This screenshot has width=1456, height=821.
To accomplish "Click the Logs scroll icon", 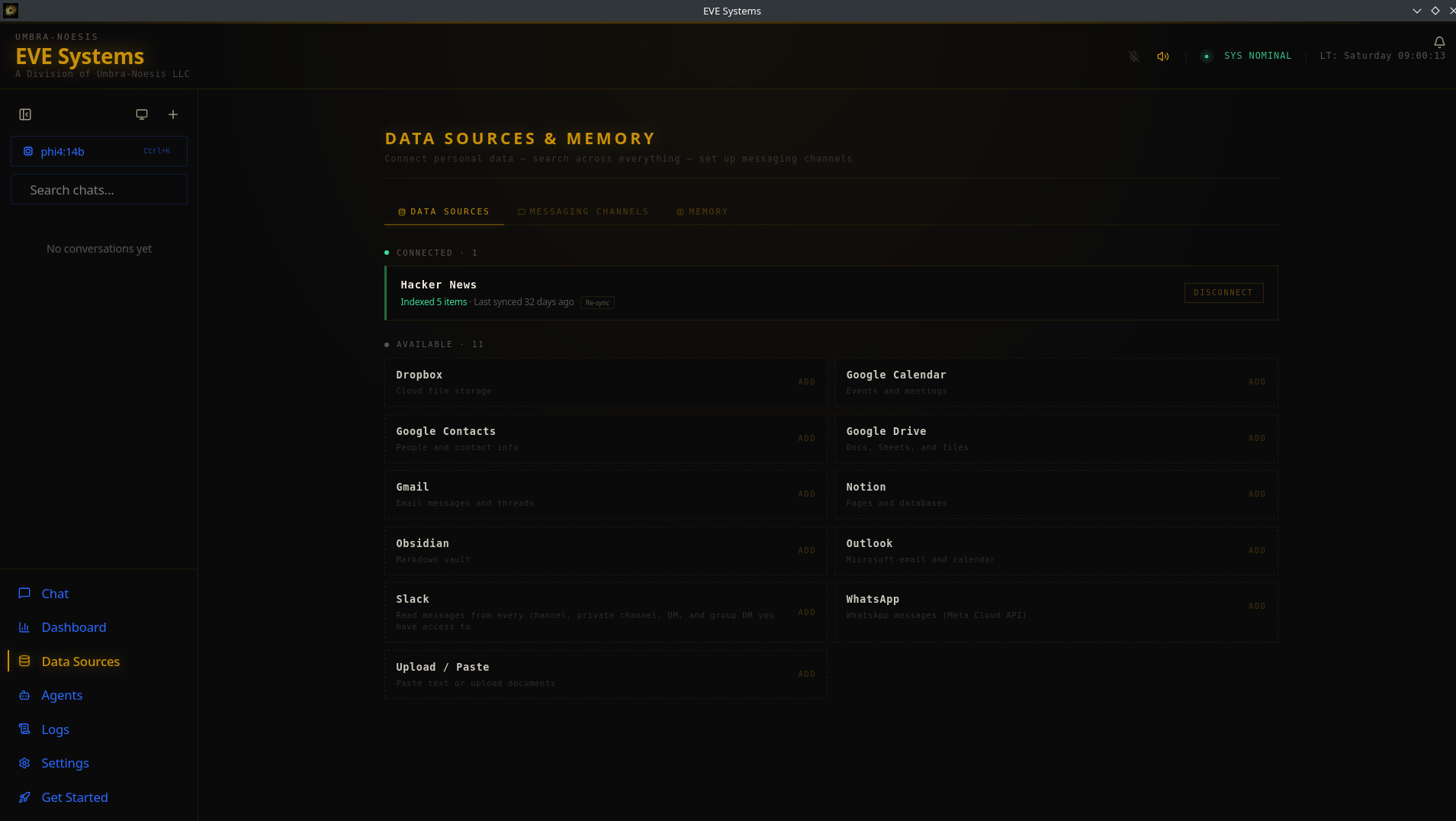I will click(24, 729).
